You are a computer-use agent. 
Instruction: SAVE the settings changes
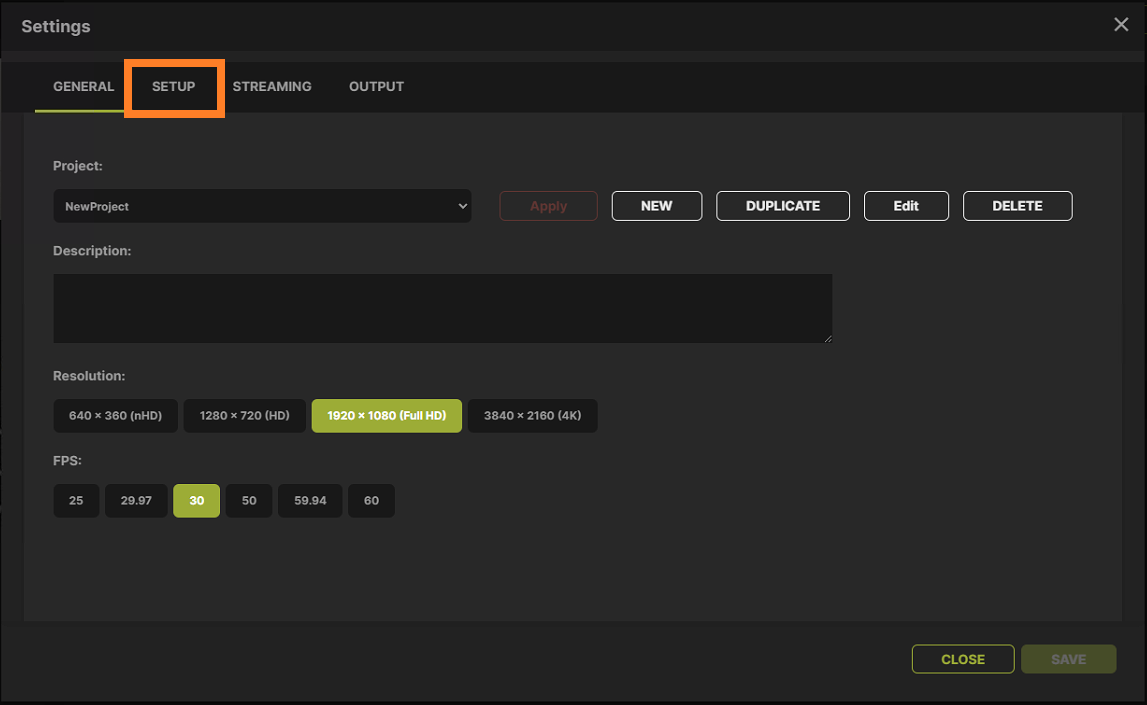tap(1068, 659)
